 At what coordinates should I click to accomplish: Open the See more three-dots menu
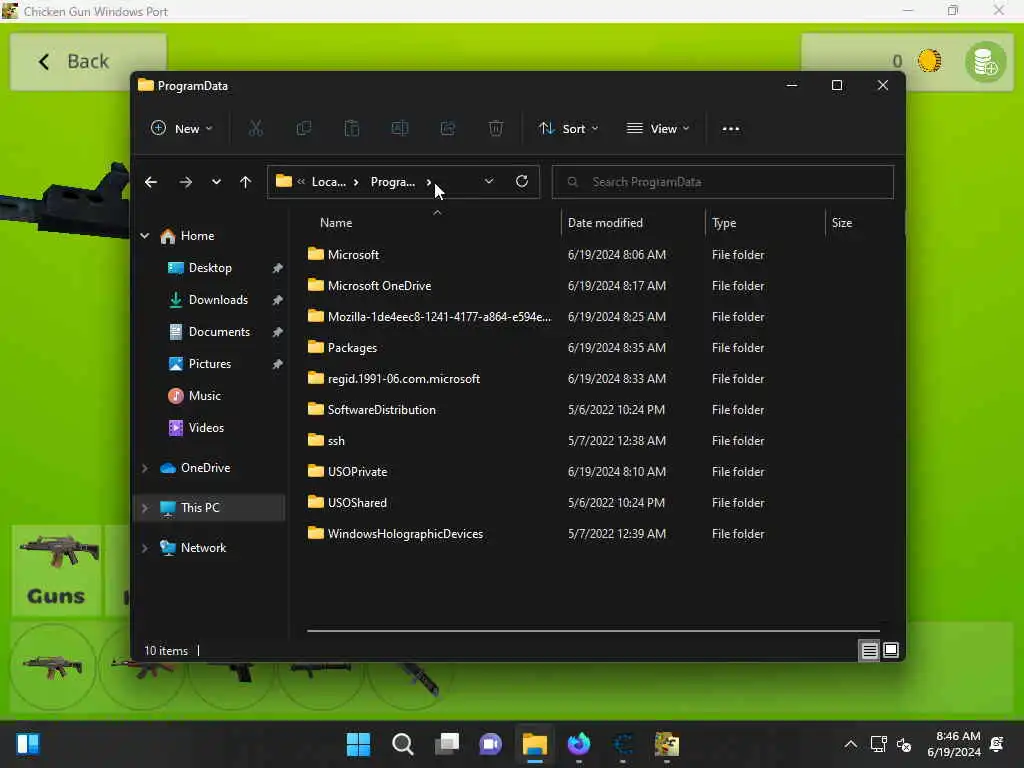coord(731,129)
